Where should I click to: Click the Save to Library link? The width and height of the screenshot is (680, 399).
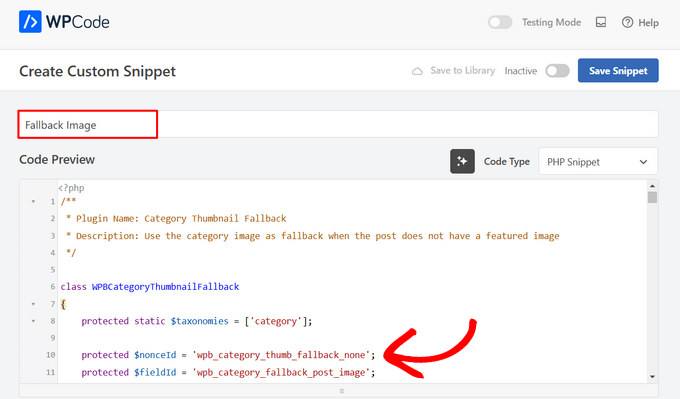point(462,70)
